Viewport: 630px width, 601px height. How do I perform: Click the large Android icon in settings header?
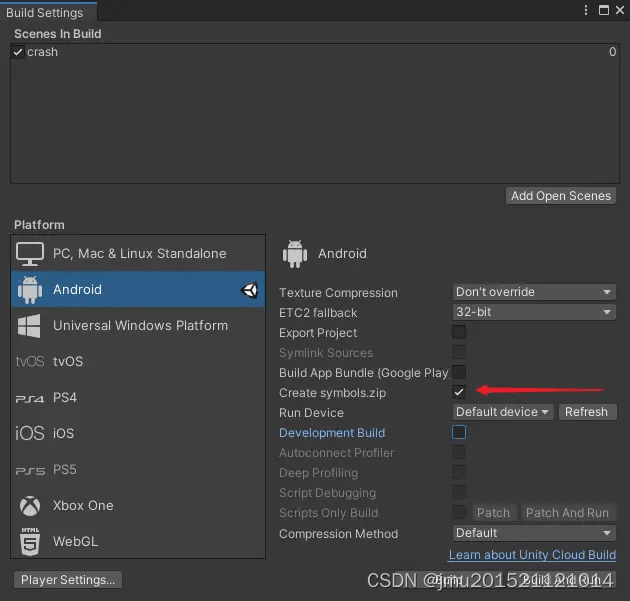coord(295,254)
